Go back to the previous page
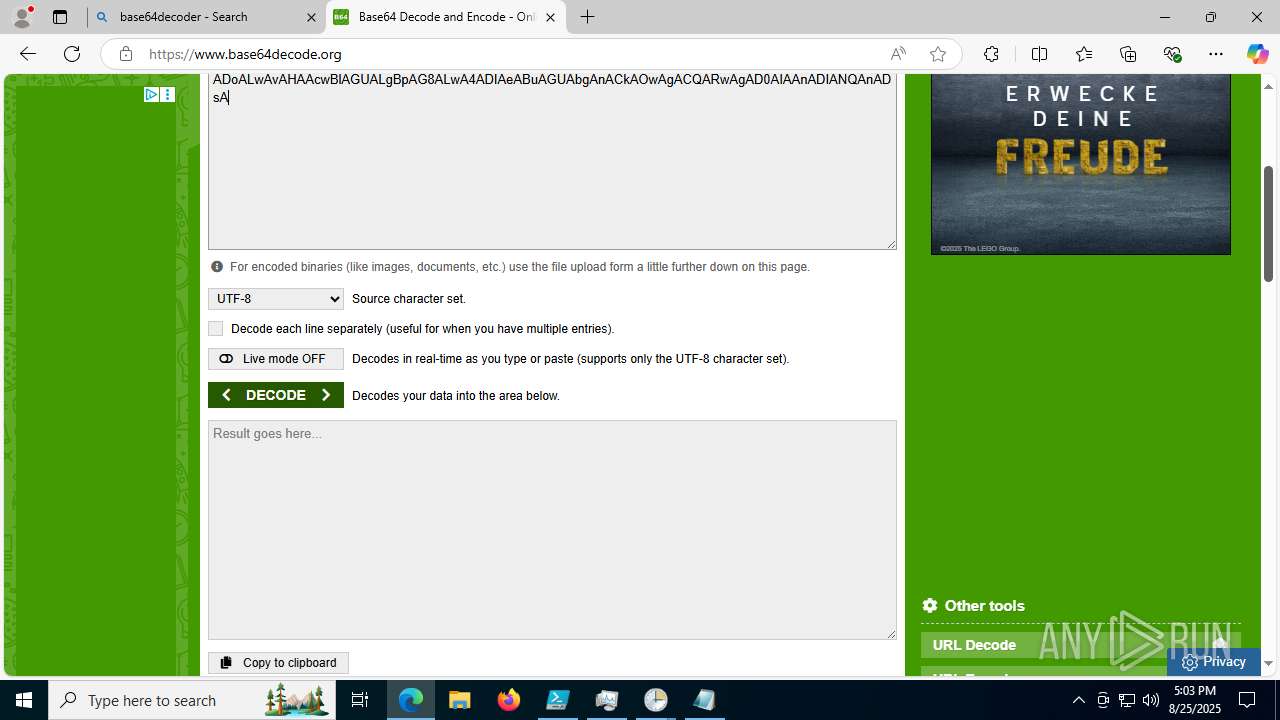Image resolution: width=1280 pixels, height=720 pixels. point(28,54)
